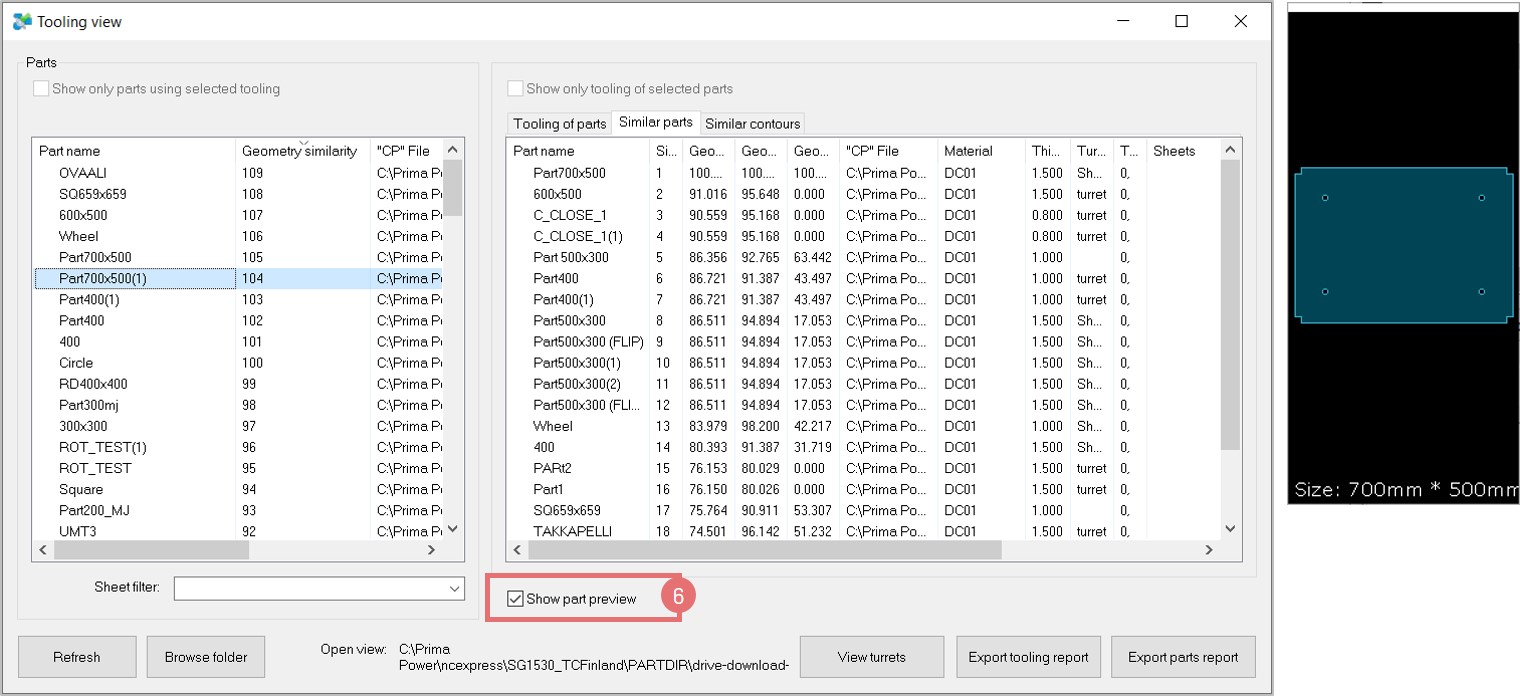Open the Sheet filter dropdown
The image size is (1520, 696).
pos(454,589)
